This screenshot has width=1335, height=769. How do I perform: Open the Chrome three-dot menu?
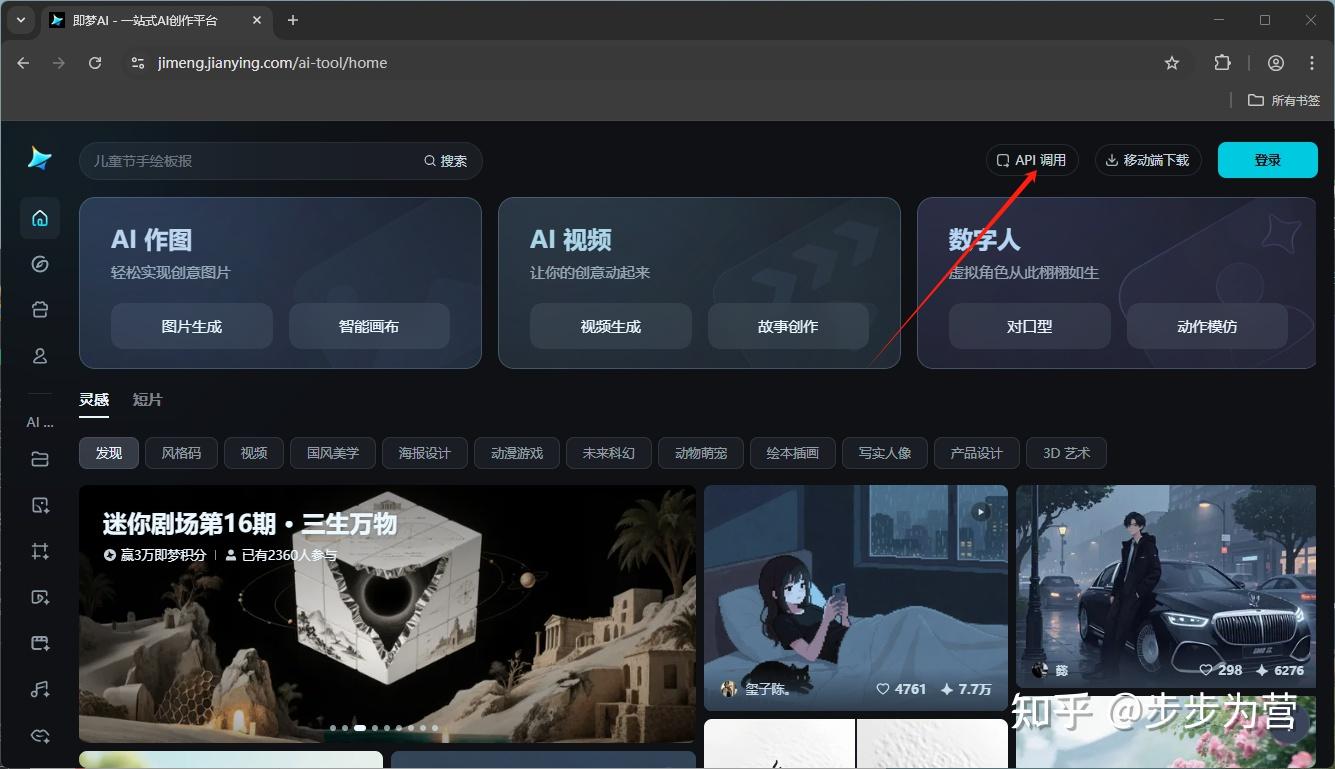tap(1312, 63)
